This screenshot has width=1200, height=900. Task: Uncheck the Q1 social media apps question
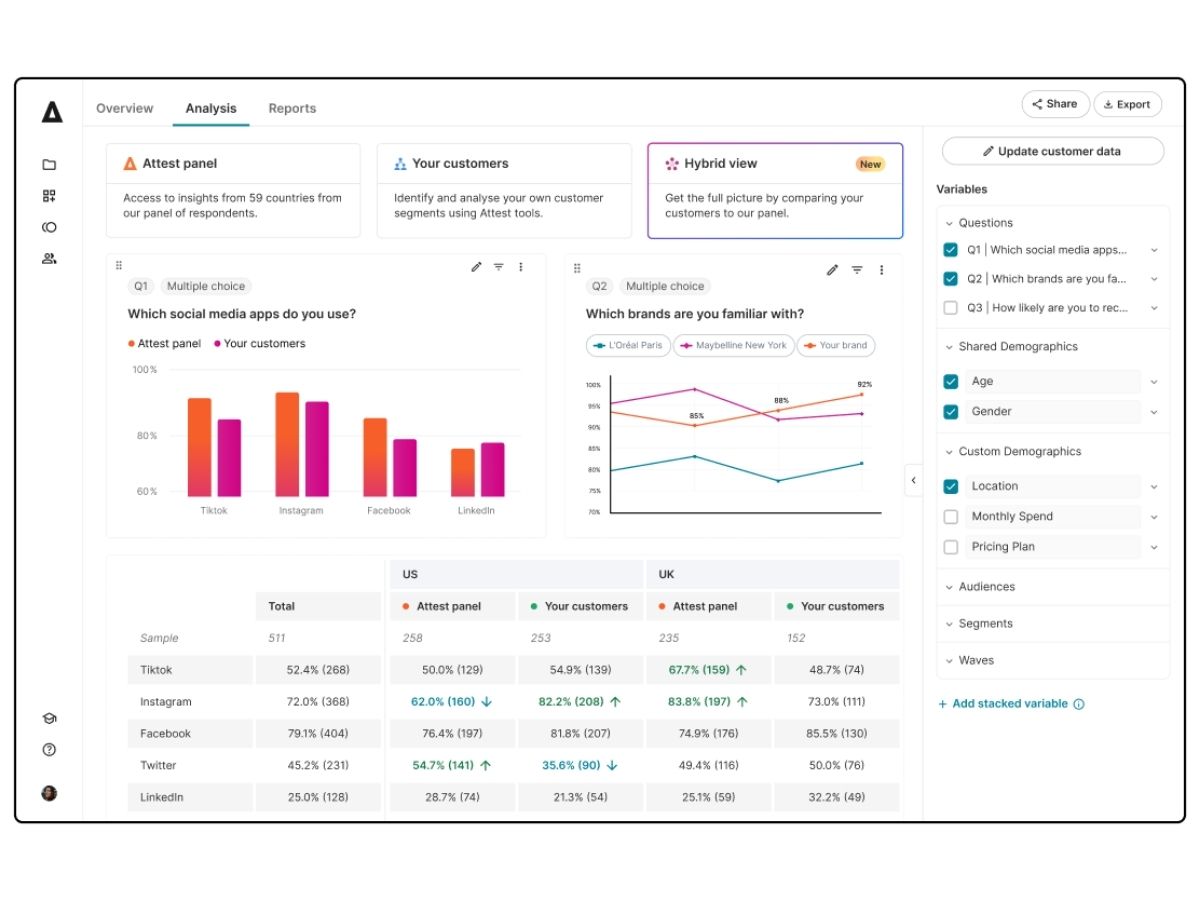tap(951, 250)
